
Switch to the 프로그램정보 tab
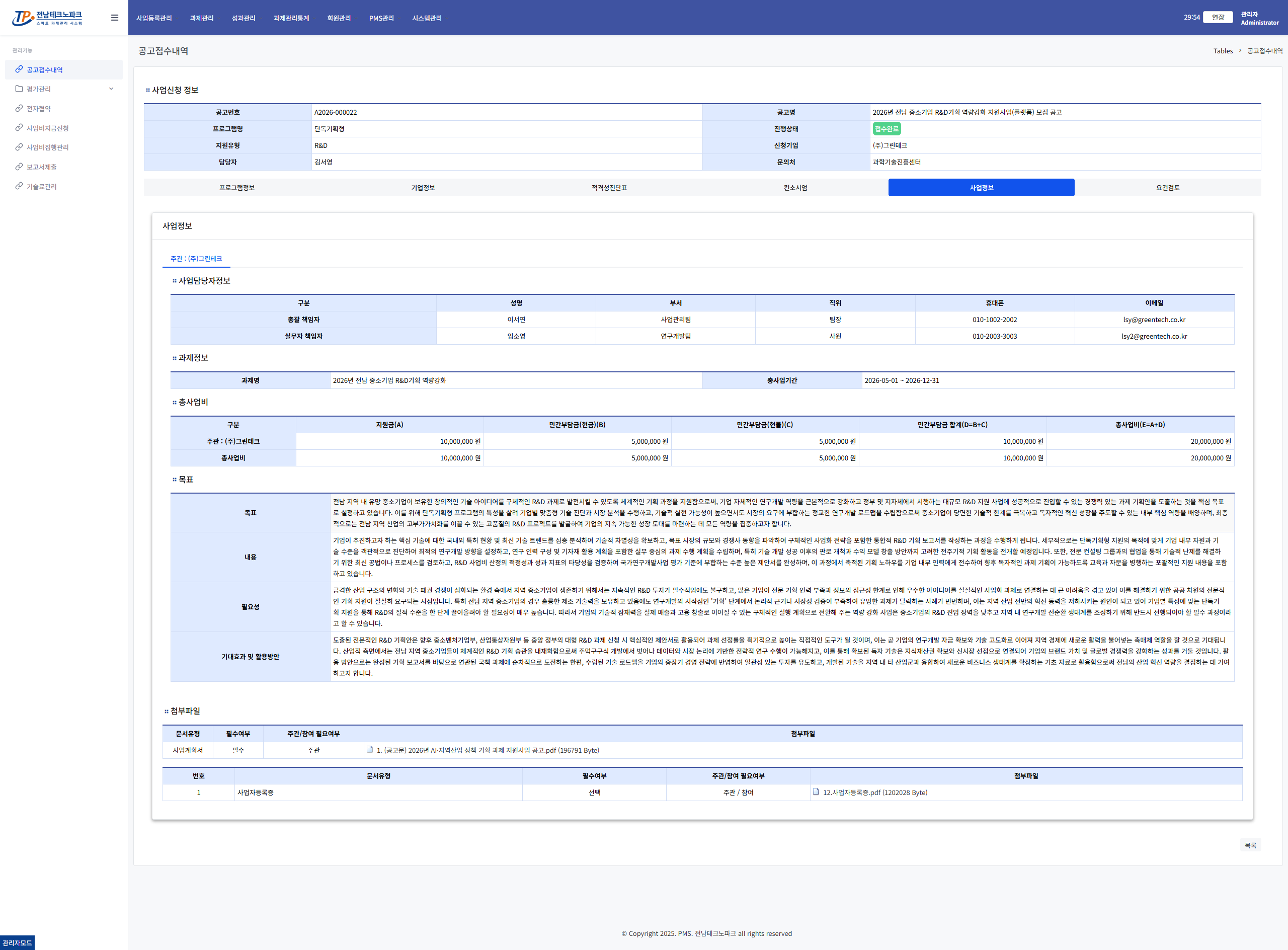coord(237,188)
